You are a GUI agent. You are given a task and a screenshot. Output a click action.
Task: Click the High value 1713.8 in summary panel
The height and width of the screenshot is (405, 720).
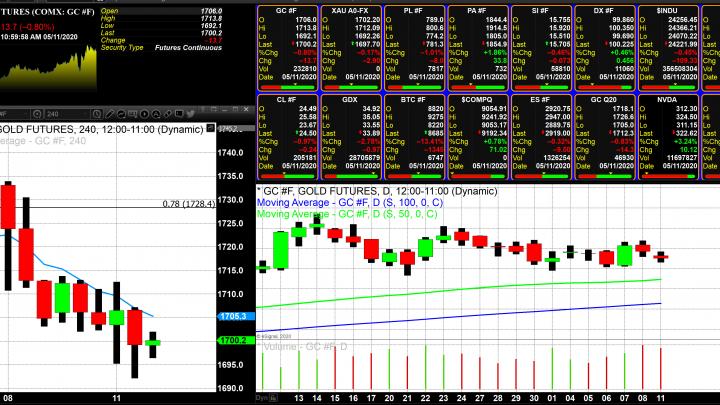(x=211, y=18)
